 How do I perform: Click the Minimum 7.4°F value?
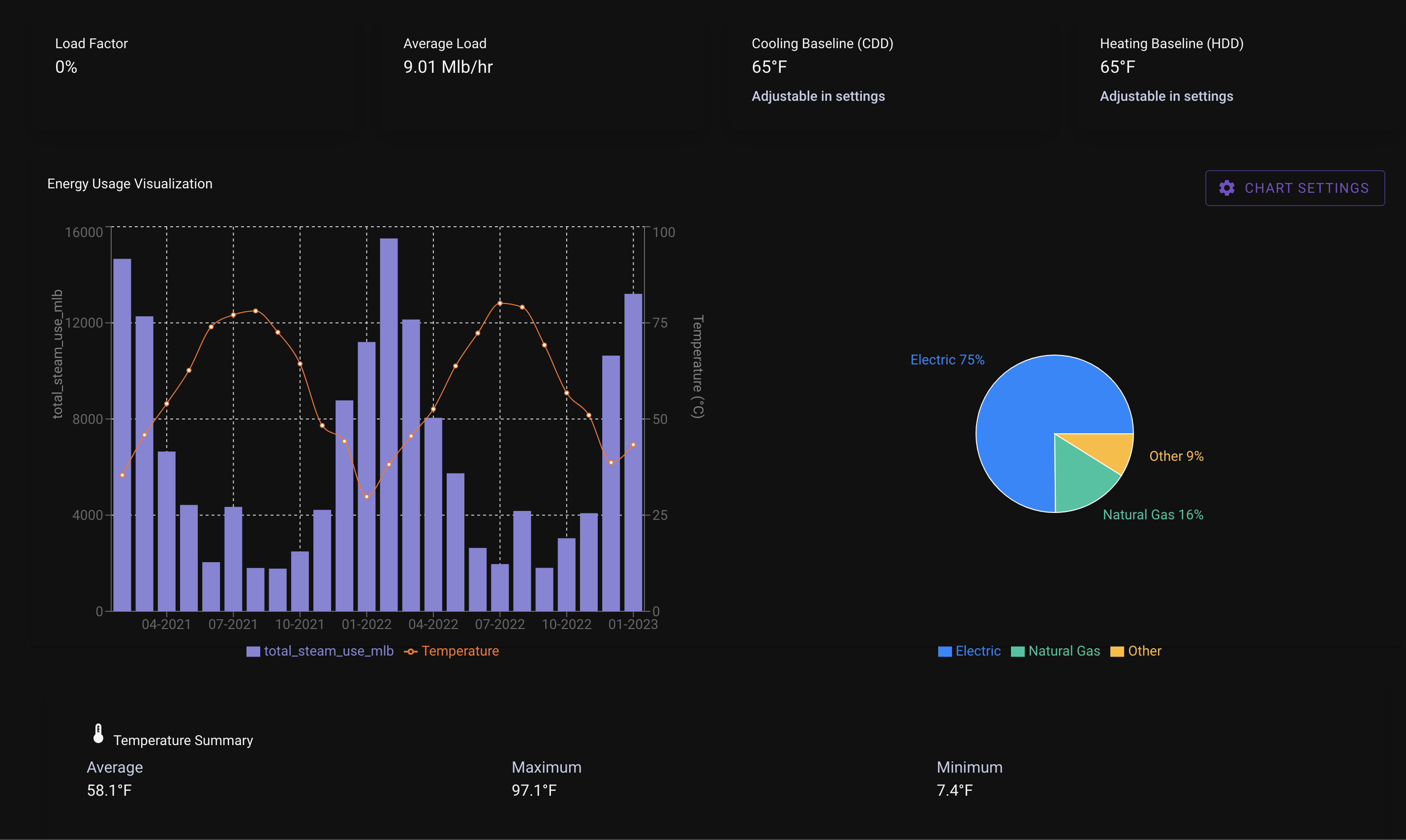click(955, 790)
